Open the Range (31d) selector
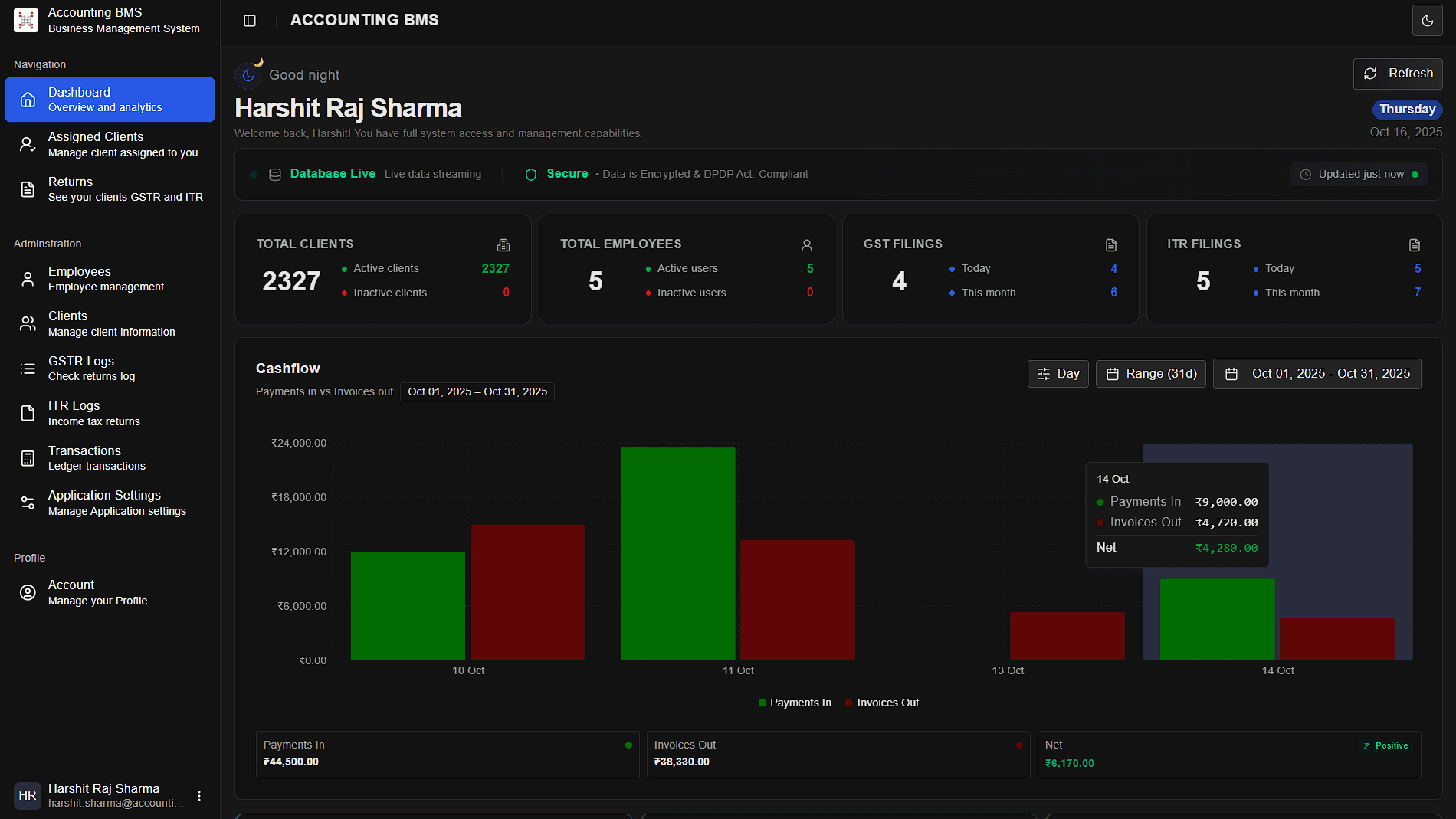The height and width of the screenshot is (819, 1456). (x=1150, y=374)
